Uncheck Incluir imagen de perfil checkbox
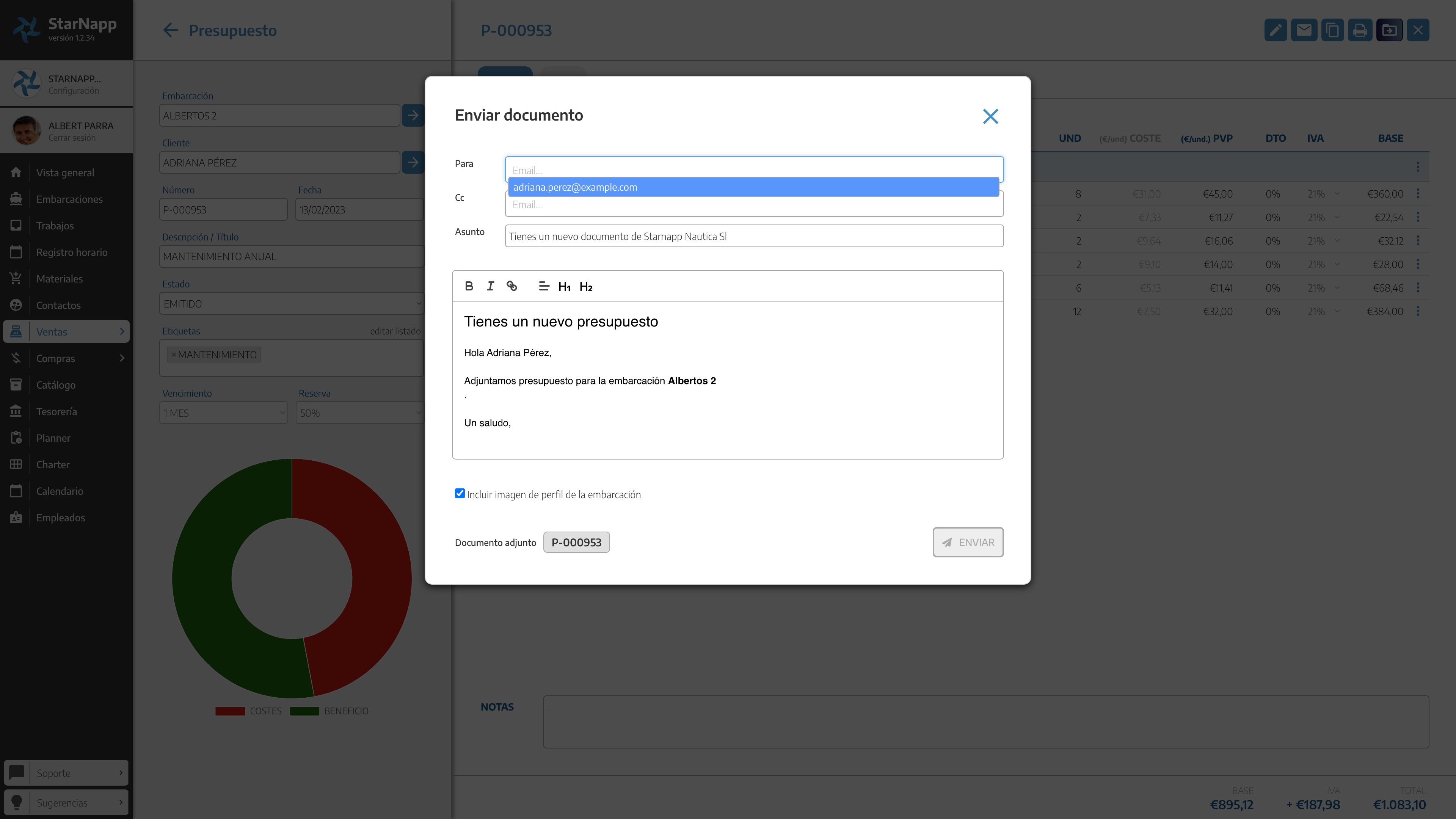This screenshot has height=819, width=1456. [460, 493]
